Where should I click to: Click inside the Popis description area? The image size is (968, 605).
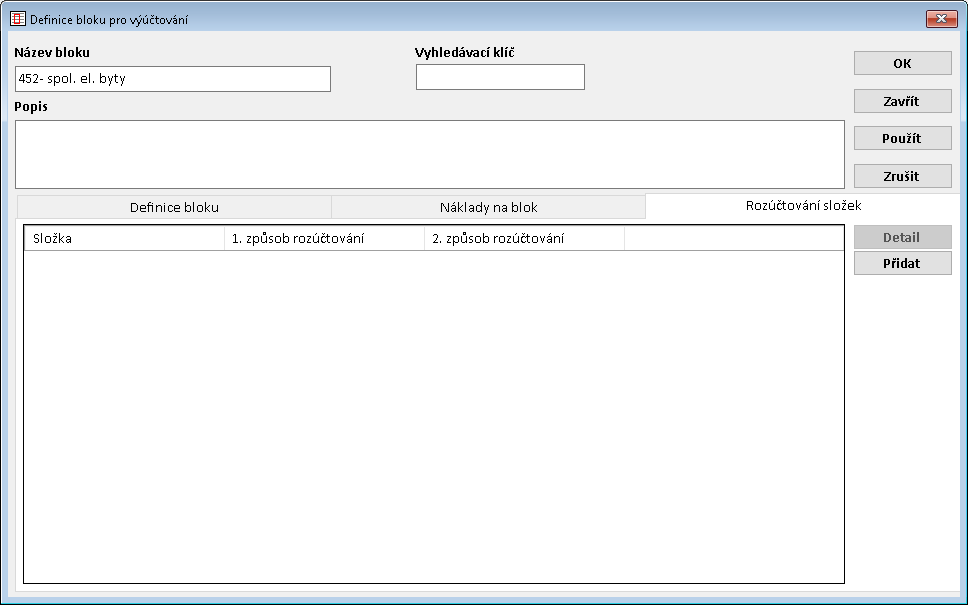point(430,154)
